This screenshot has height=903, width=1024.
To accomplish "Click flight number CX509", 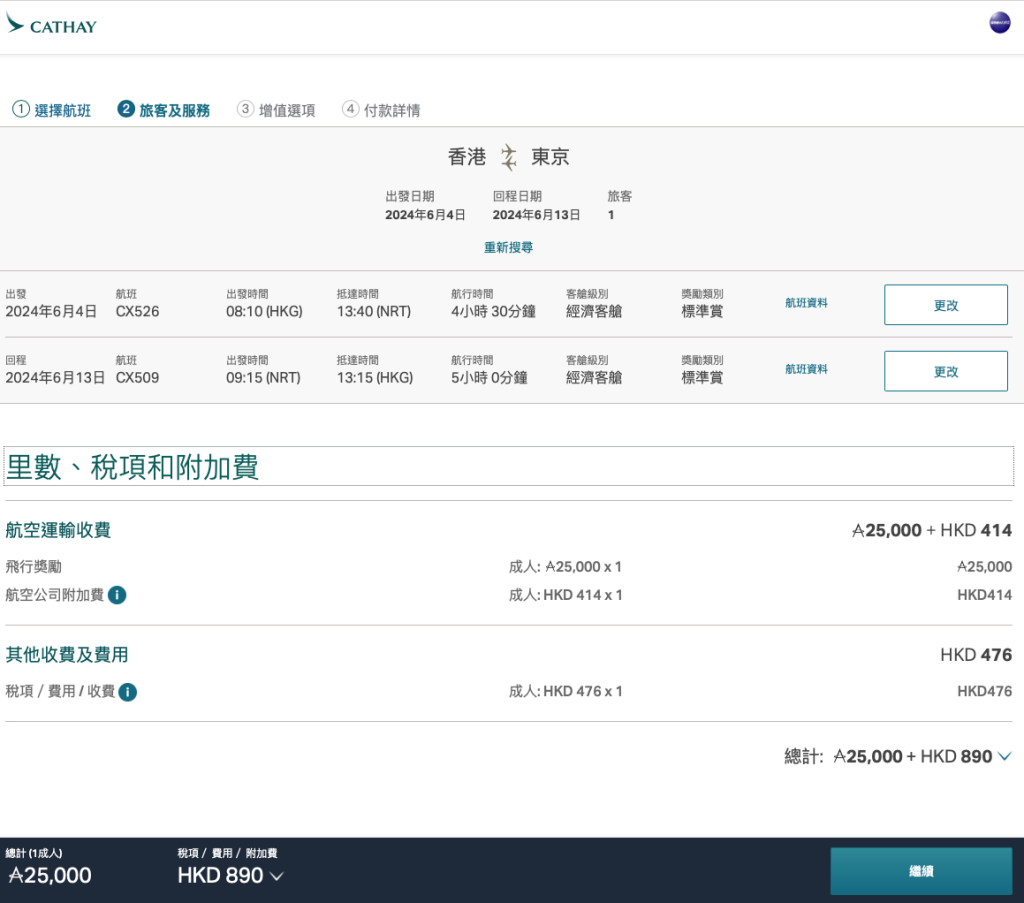I will pos(137,377).
